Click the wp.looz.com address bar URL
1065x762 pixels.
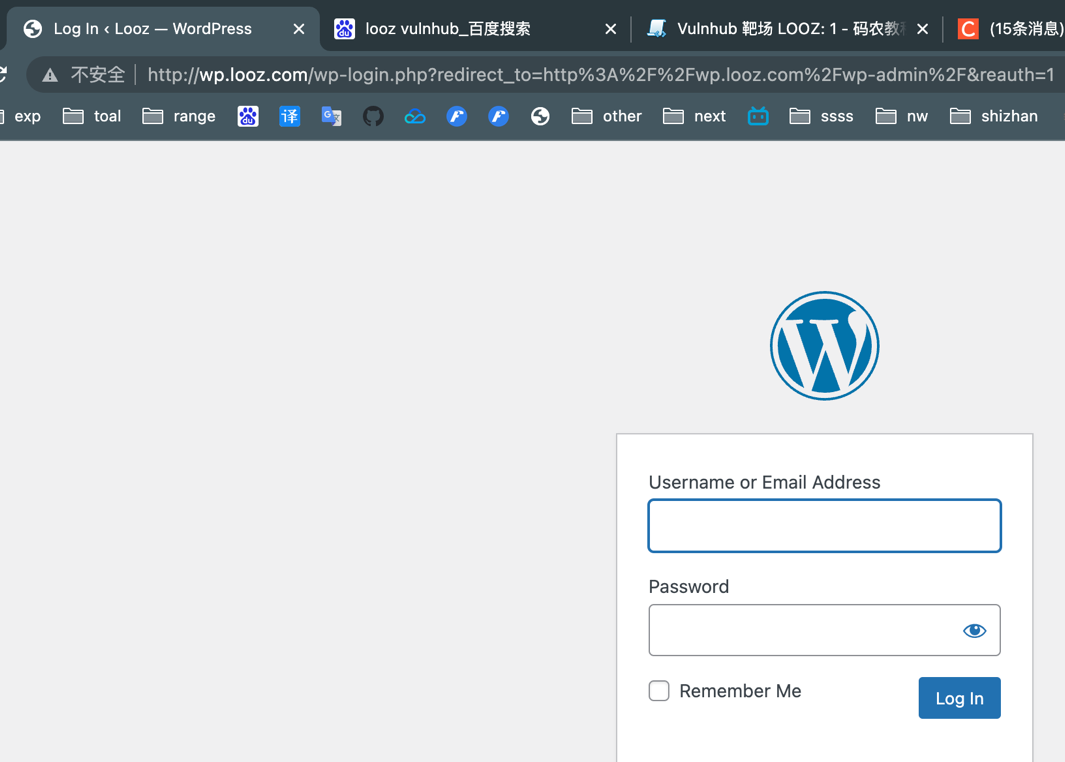pos(600,75)
